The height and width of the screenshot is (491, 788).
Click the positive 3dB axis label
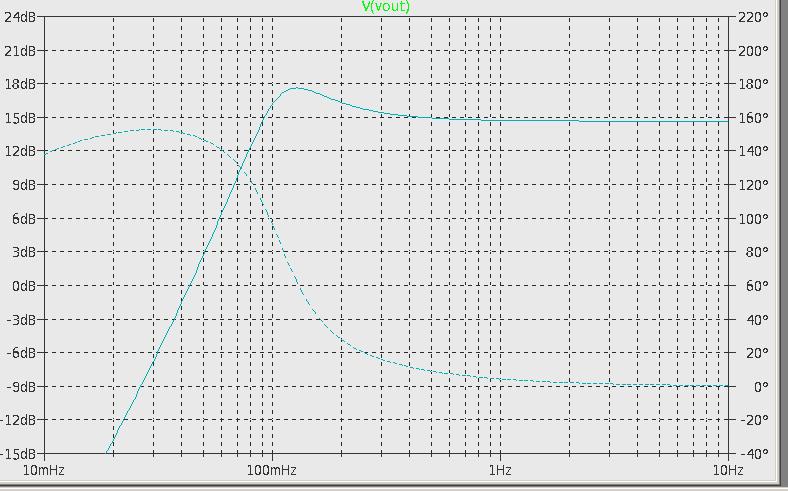(24, 252)
